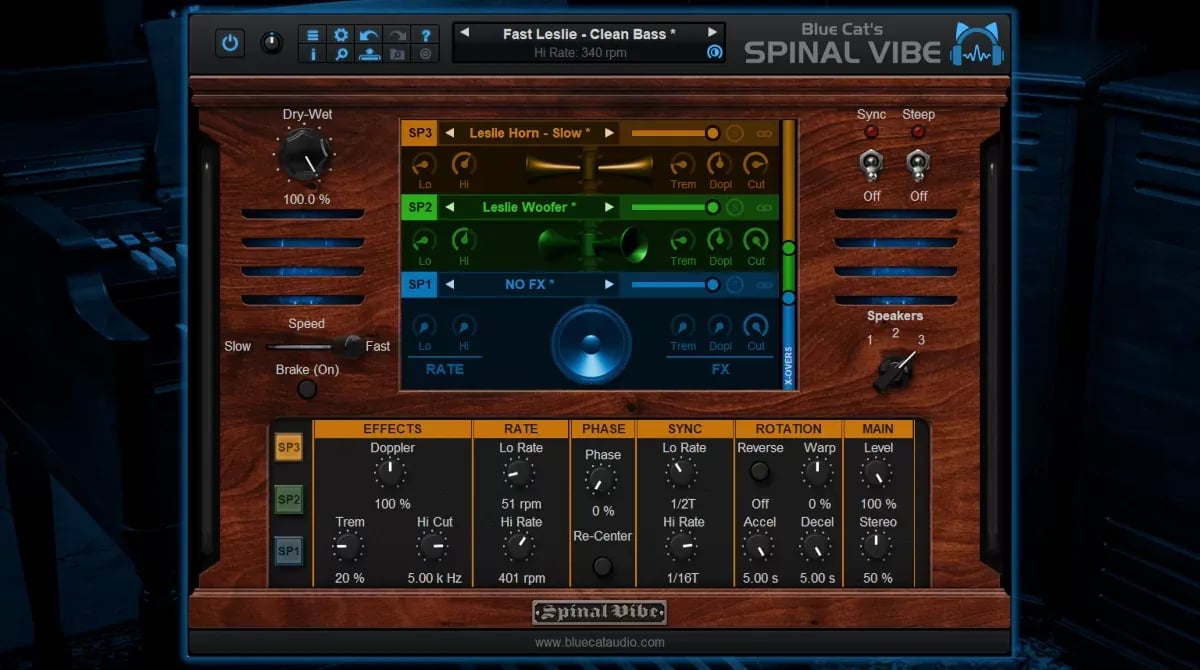Open the Fast Leslie - Clean Bass preset name
1200x670 pixels.
tap(589, 33)
